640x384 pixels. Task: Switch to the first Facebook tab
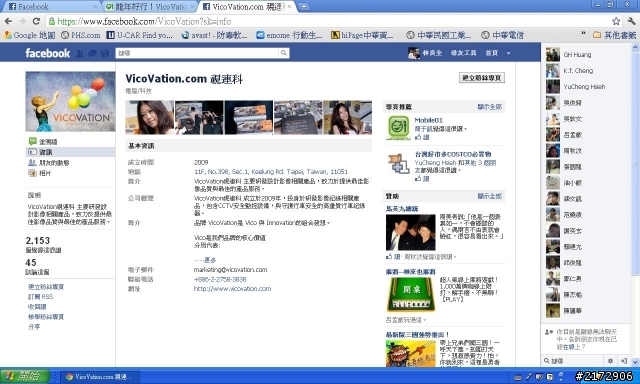51,7
